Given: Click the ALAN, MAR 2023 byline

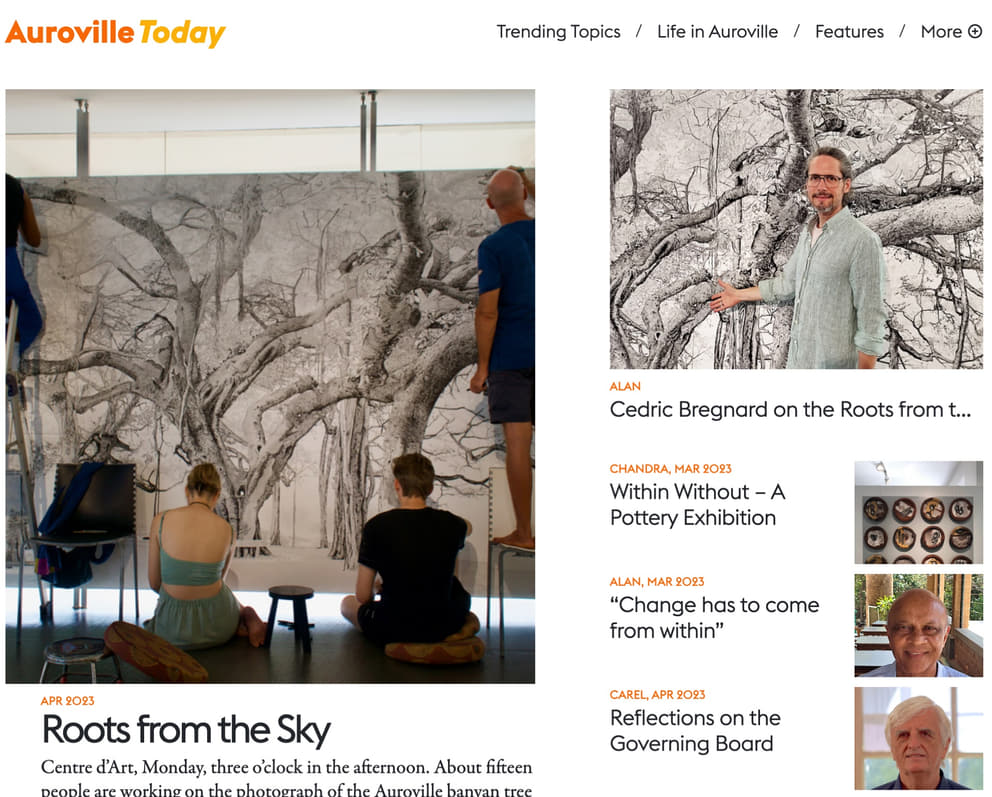Looking at the screenshot, I should pos(657,582).
